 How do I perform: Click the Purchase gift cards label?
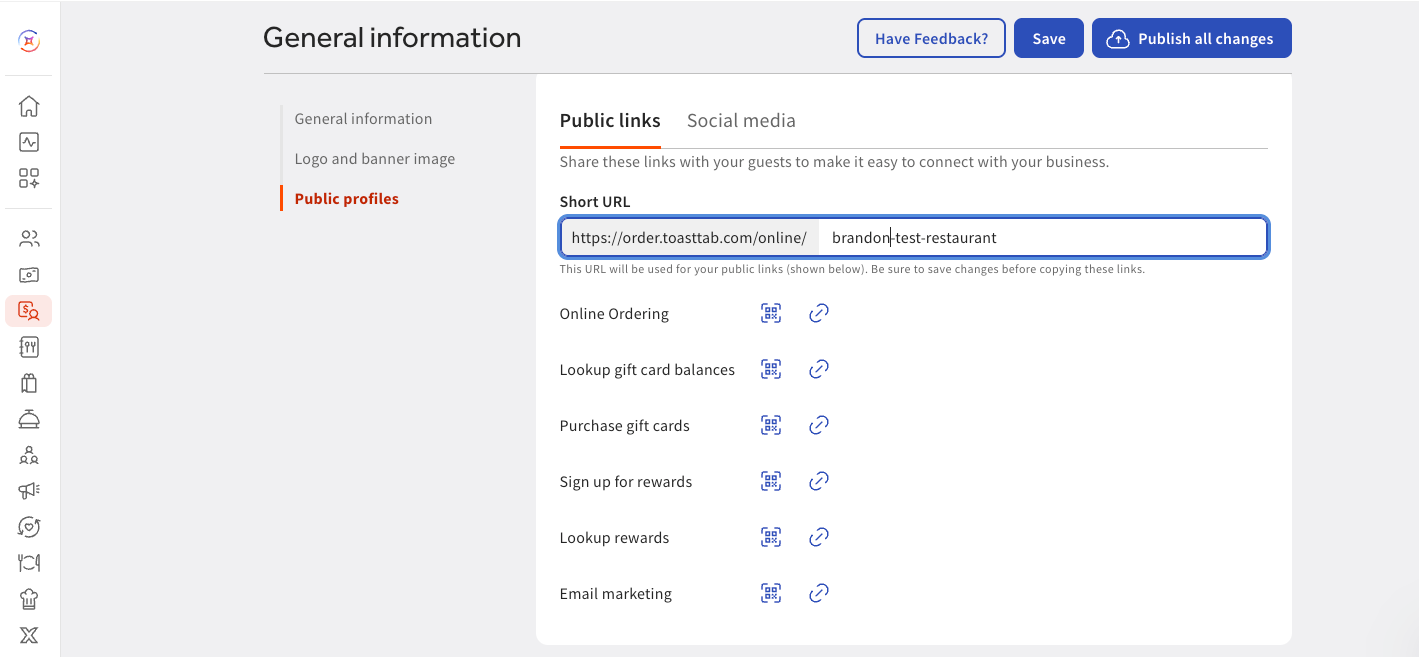tap(625, 426)
